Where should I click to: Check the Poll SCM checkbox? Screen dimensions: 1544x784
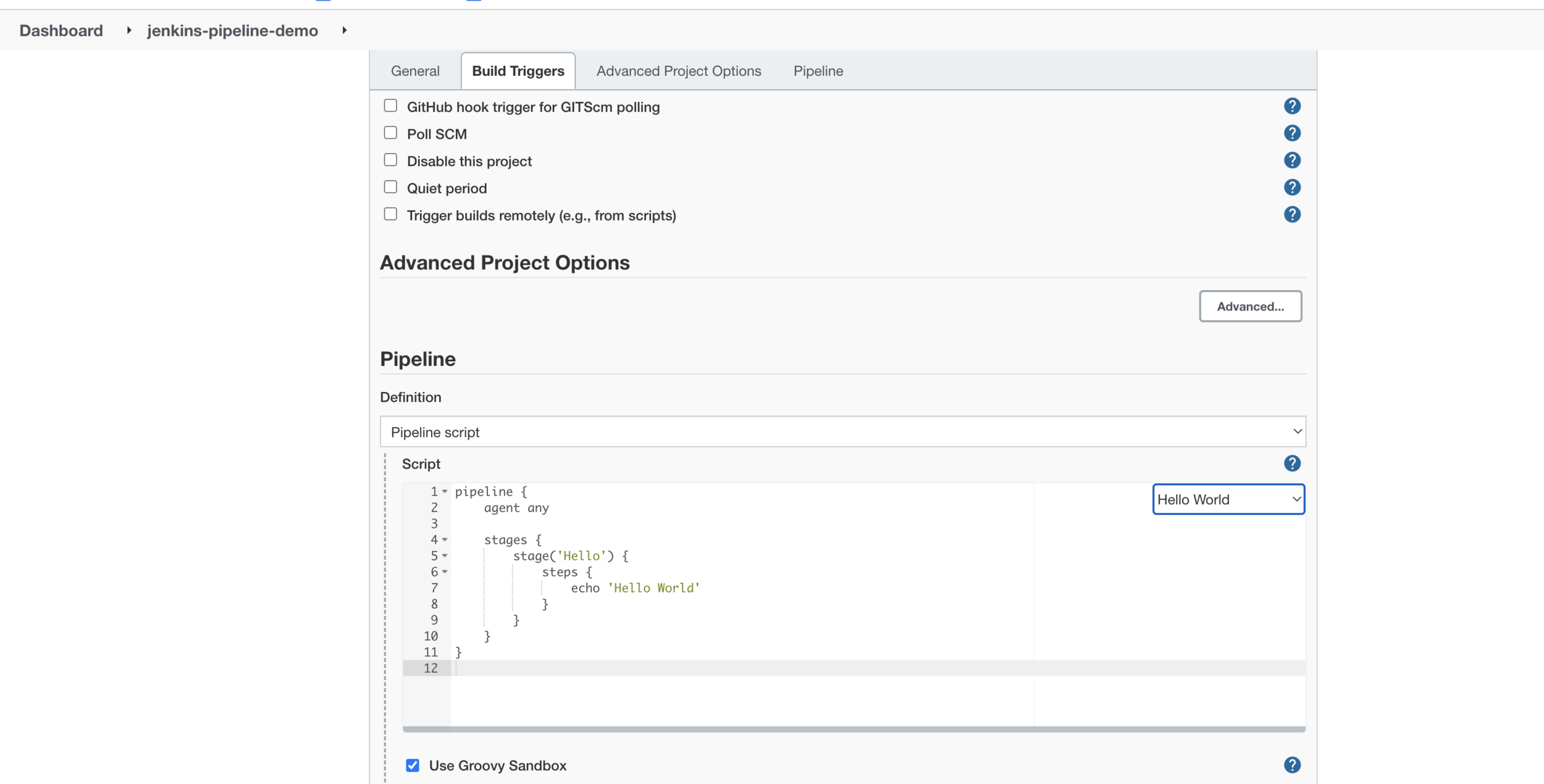390,133
